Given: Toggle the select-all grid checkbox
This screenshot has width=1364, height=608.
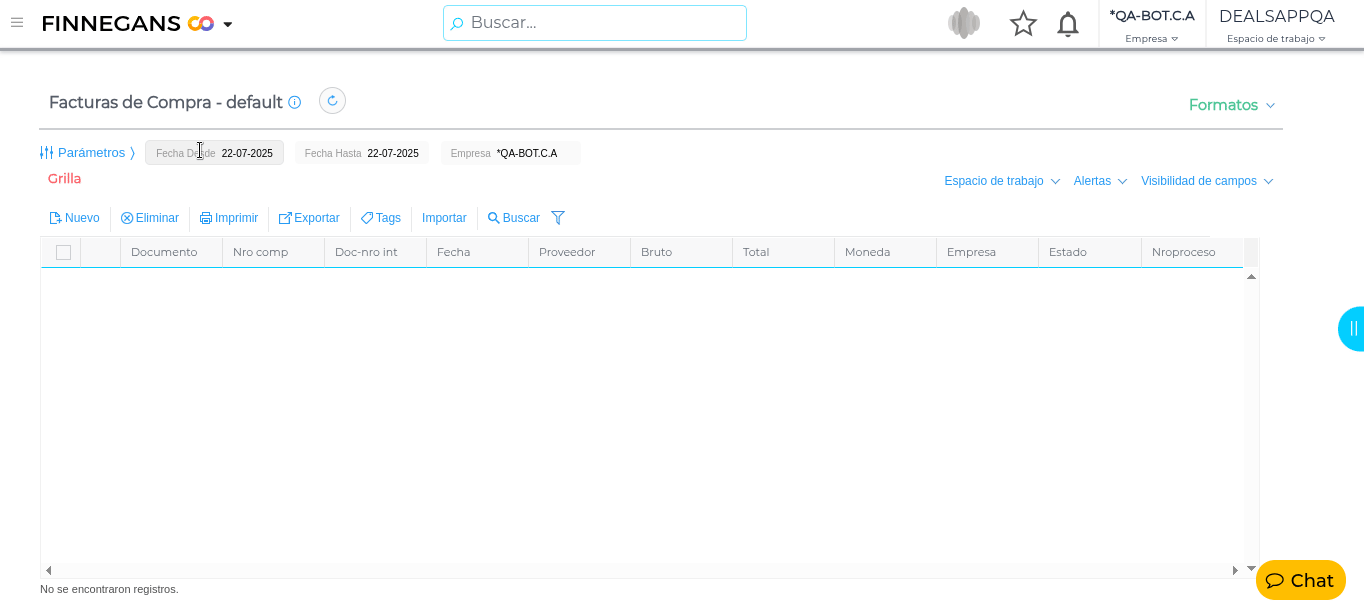Looking at the screenshot, I should (x=63, y=252).
